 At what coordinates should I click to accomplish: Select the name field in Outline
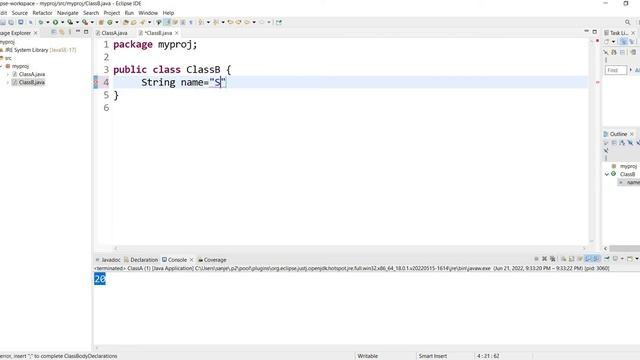629,182
